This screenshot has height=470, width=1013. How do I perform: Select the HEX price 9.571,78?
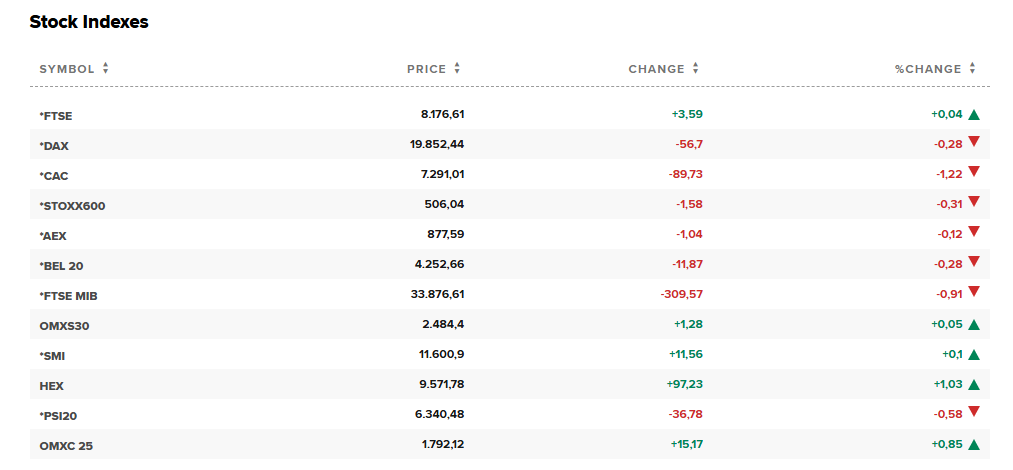pyautogui.click(x=443, y=385)
